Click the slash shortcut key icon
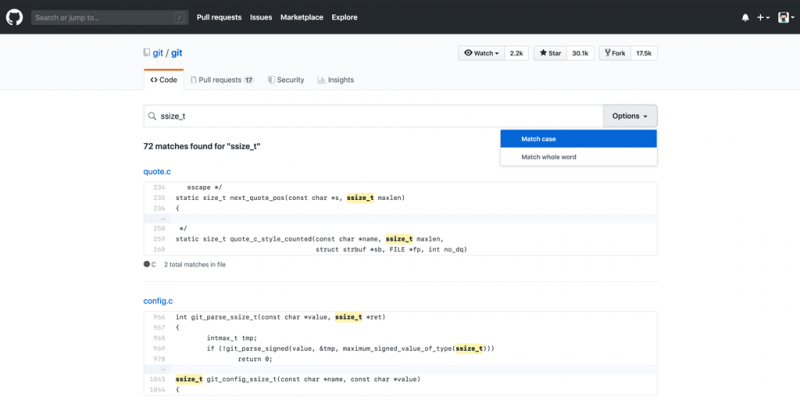The height and width of the screenshot is (400, 800). coord(179,18)
